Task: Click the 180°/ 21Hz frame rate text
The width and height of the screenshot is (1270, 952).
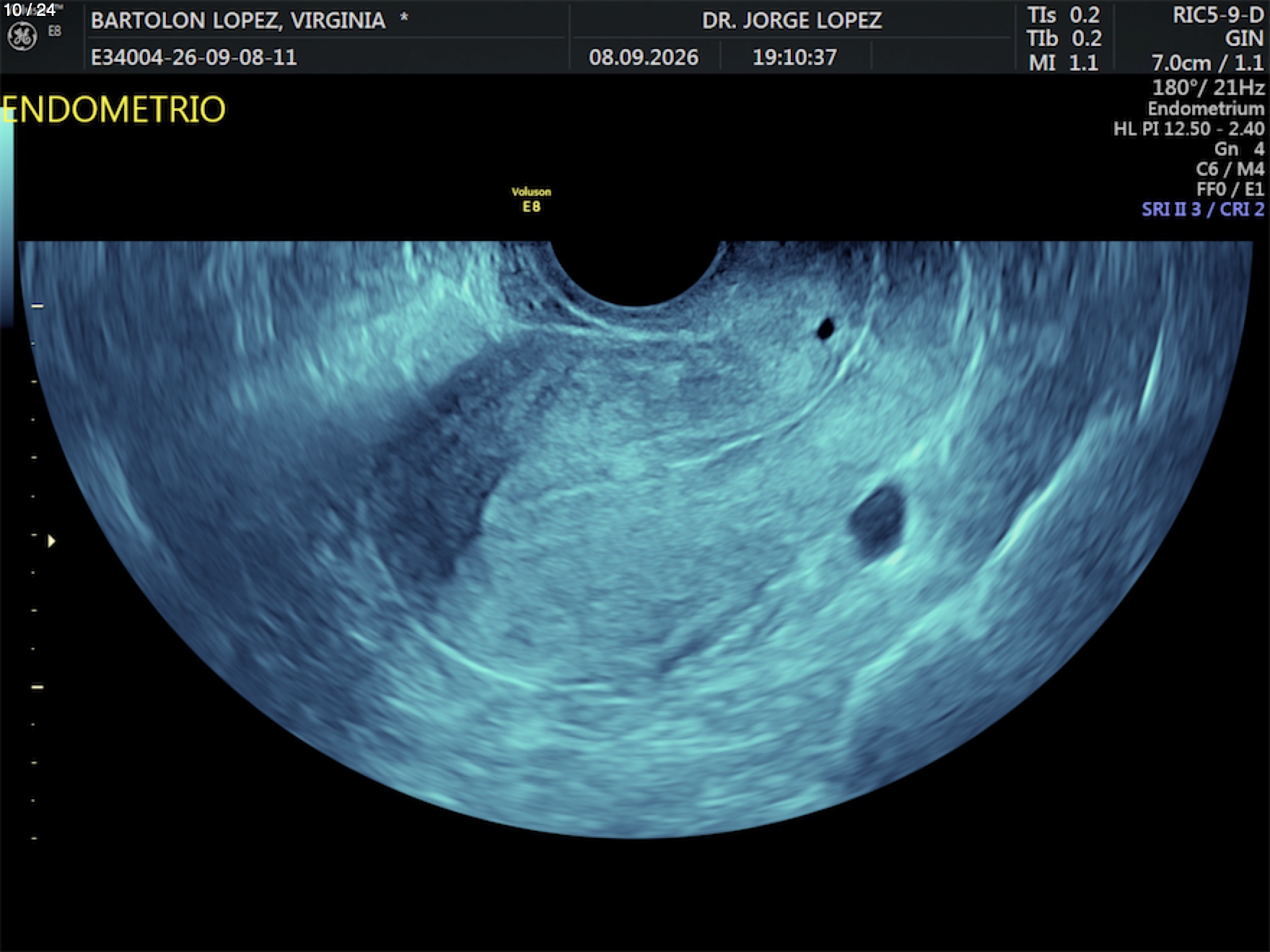Action: click(x=1208, y=88)
